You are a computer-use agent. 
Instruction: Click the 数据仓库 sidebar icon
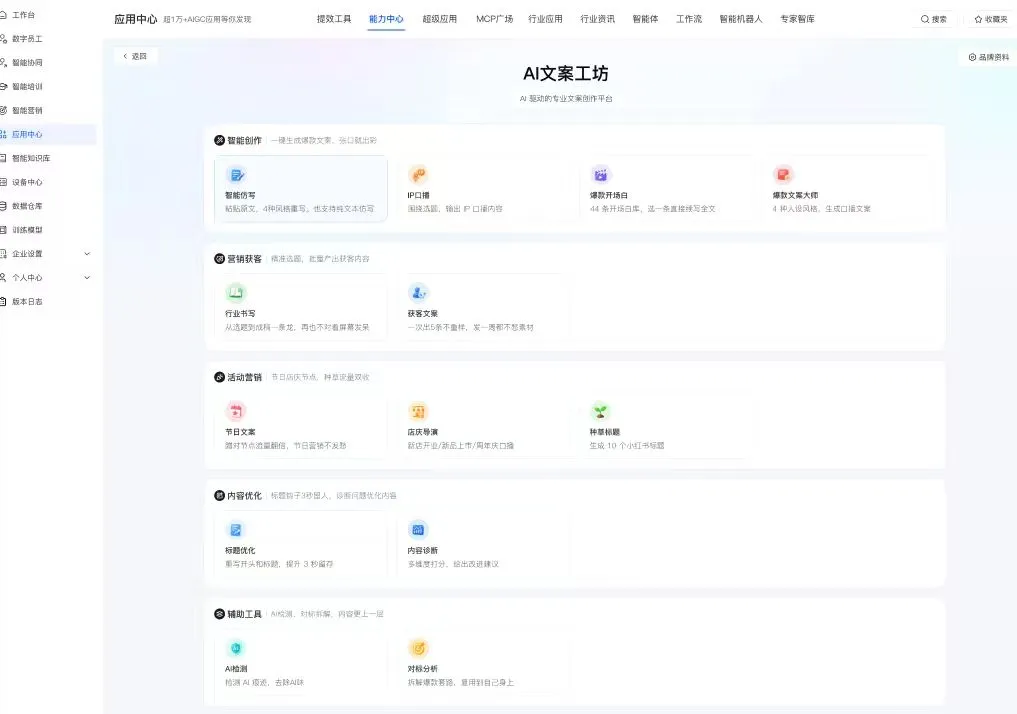(3, 206)
